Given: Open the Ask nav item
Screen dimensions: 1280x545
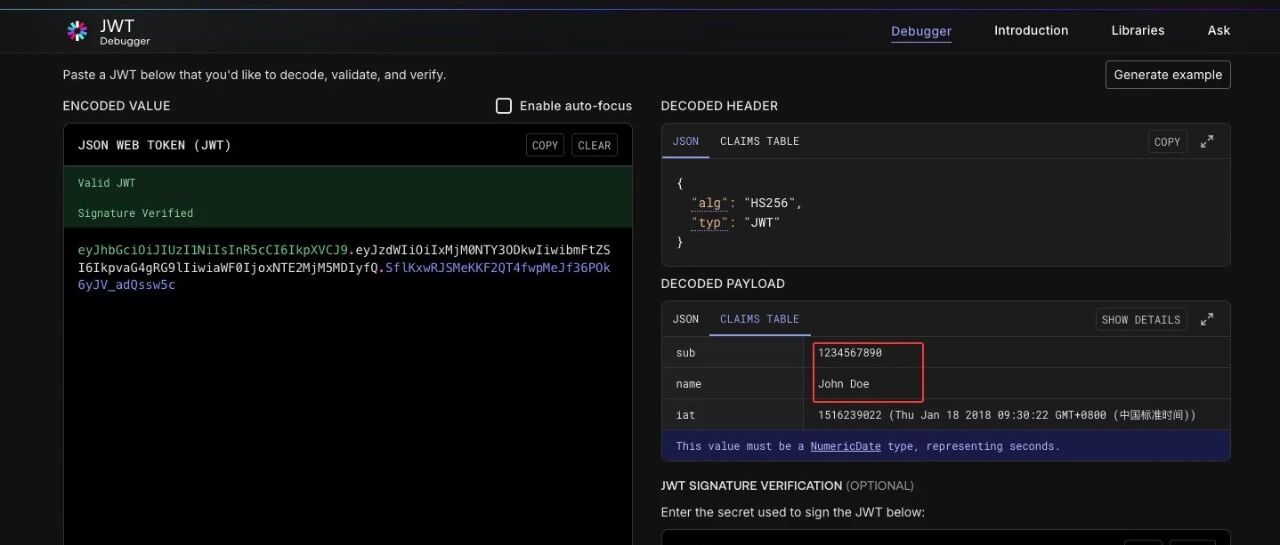Looking at the screenshot, I should (x=1219, y=31).
